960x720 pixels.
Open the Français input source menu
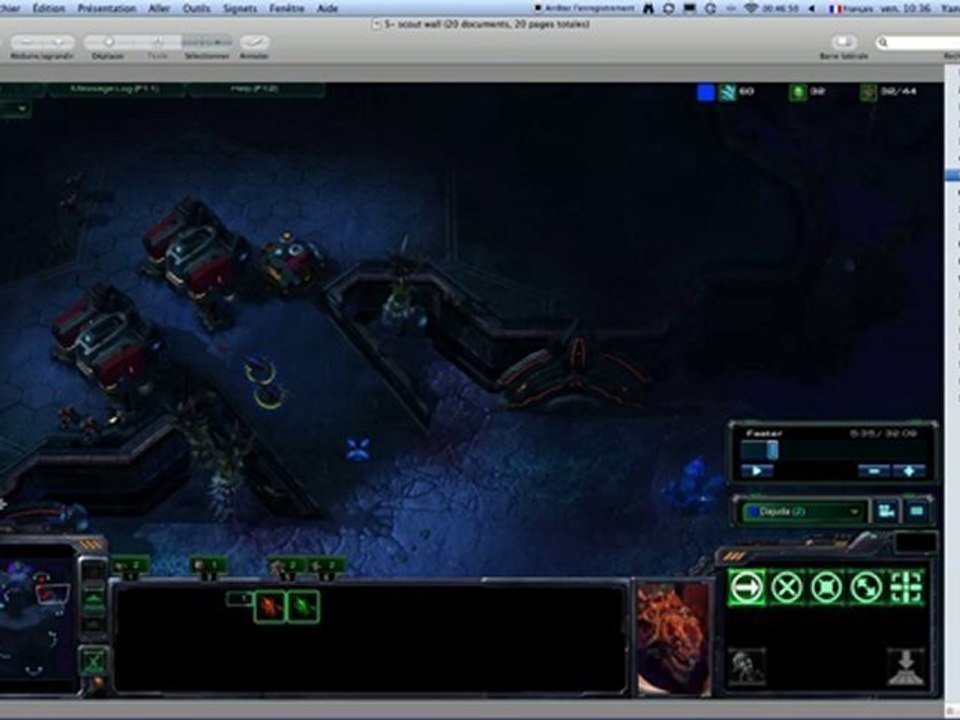pyautogui.click(x=850, y=8)
